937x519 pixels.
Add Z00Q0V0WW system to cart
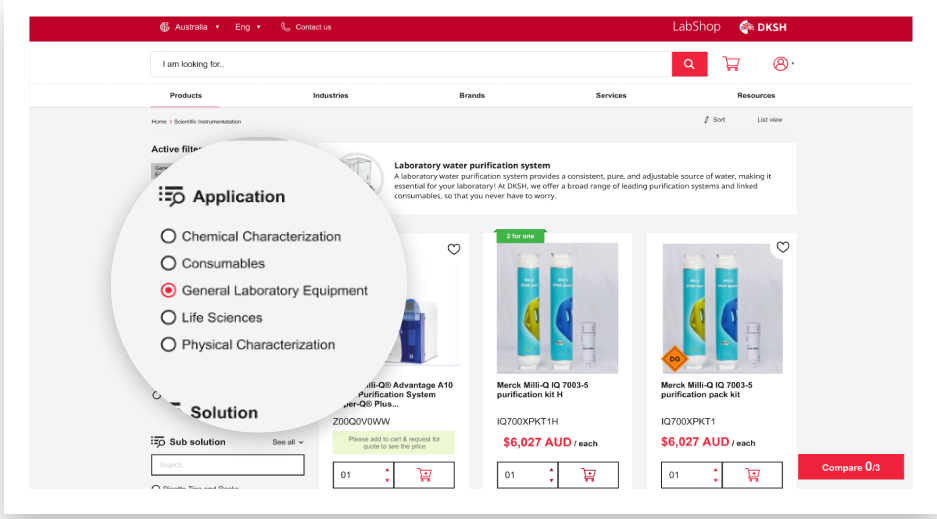tap(424, 475)
